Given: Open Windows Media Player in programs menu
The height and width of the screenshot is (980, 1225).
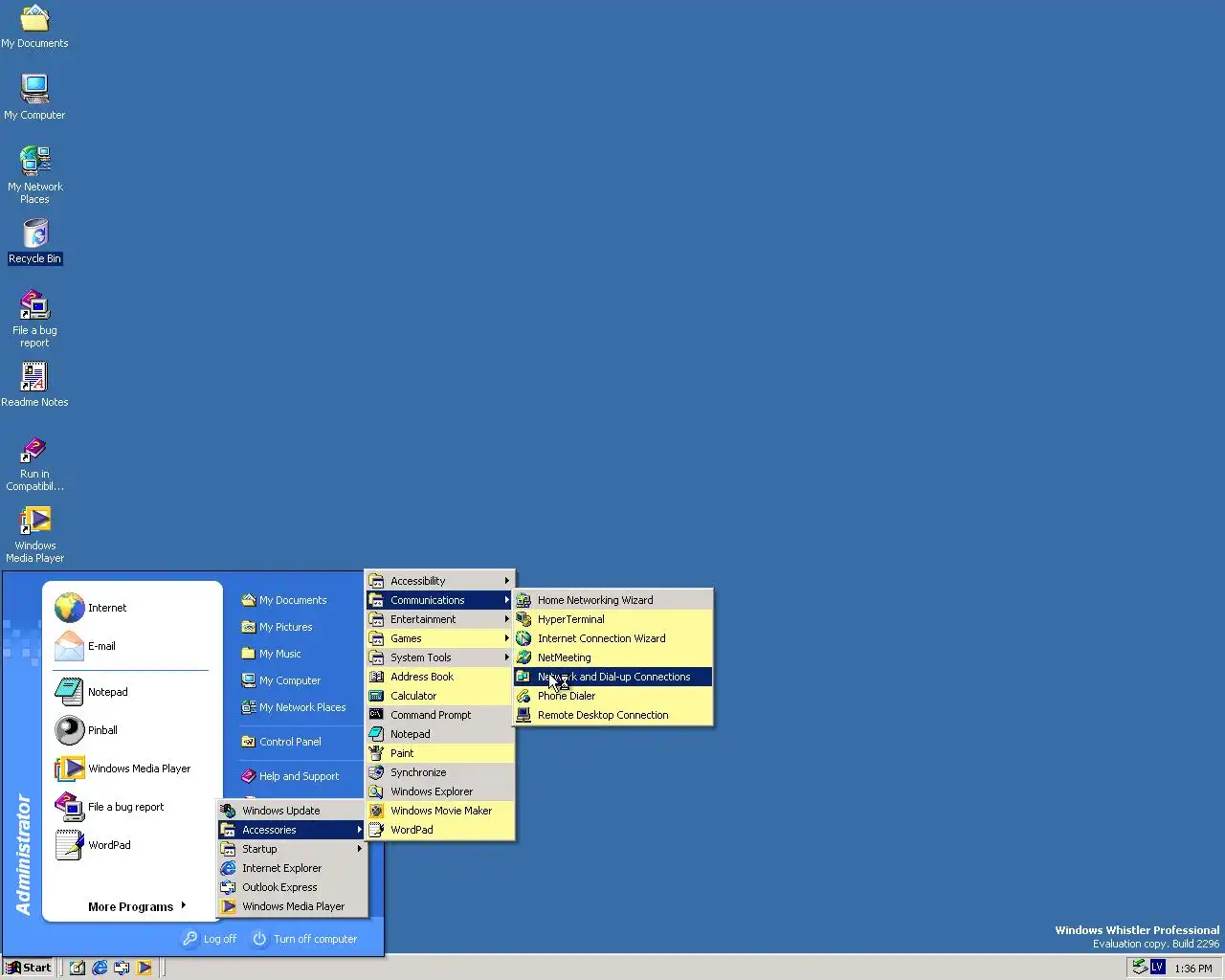Looking at the screenshot, I should tap(292, 906).
